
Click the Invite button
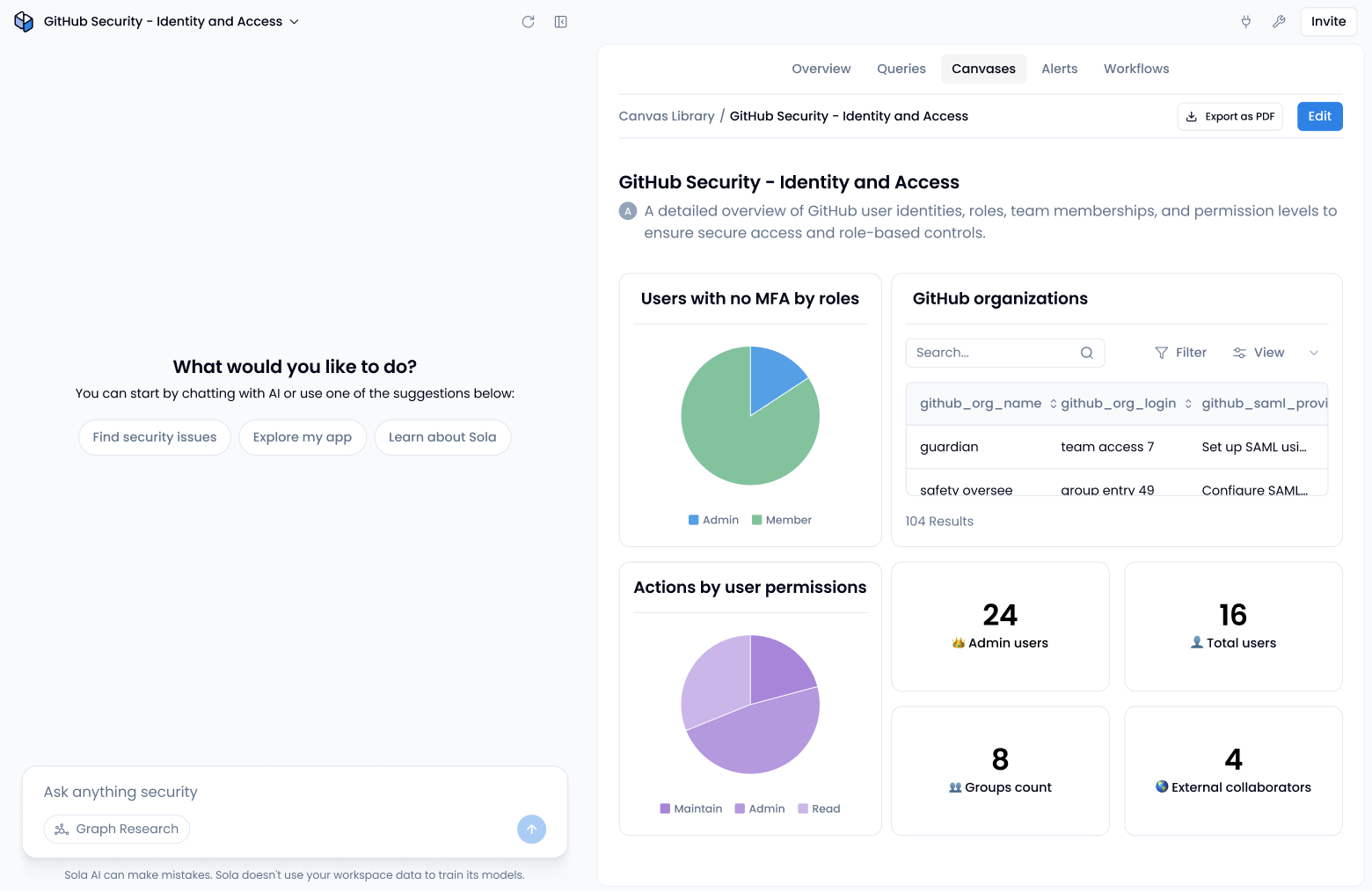click(x=1328, y=22)
